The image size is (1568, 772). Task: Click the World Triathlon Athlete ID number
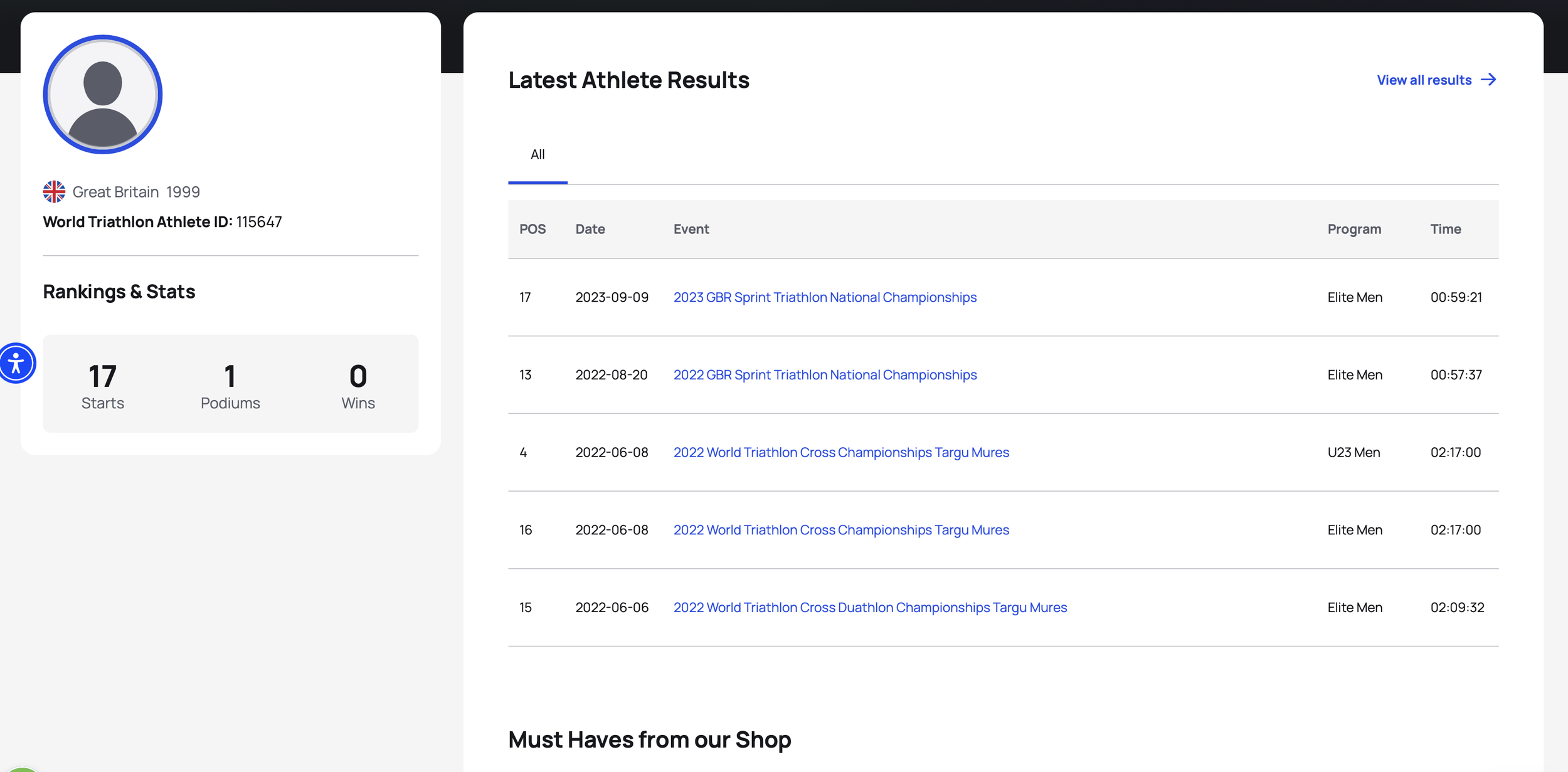pyautogui.click(x=258, y=221)
